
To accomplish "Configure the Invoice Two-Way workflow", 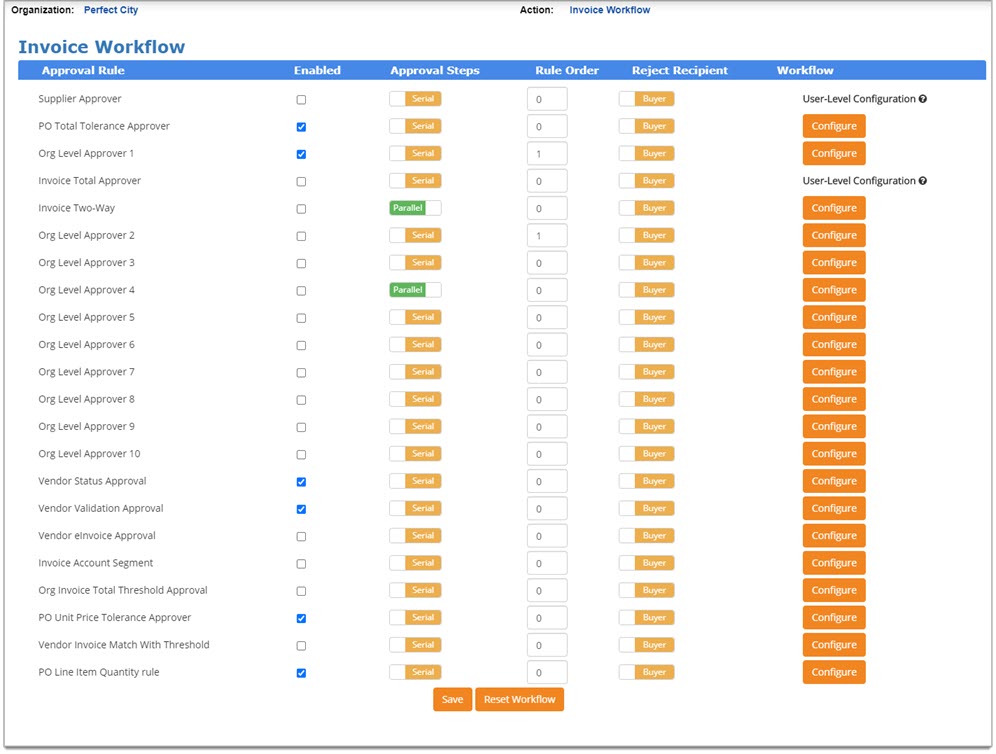I will (834, 208).
